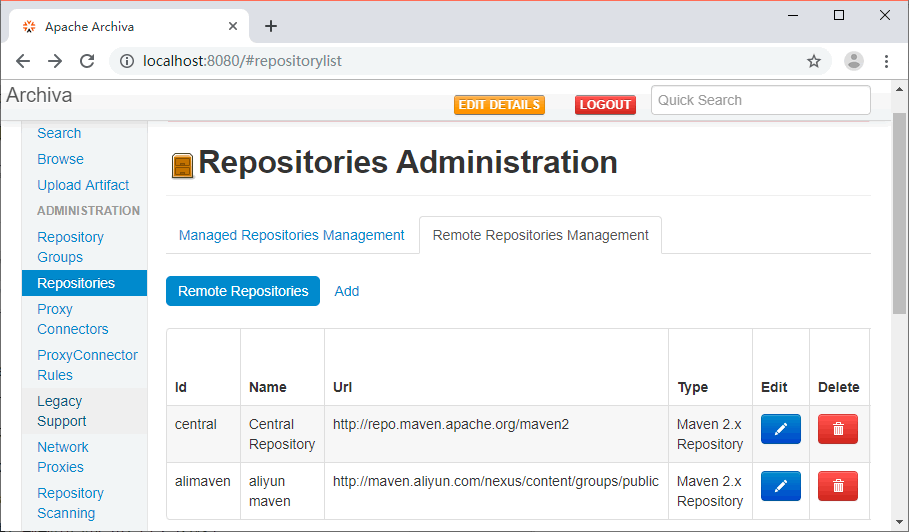Open a new browser tab

pyautogui.click(x=270, y=26)
